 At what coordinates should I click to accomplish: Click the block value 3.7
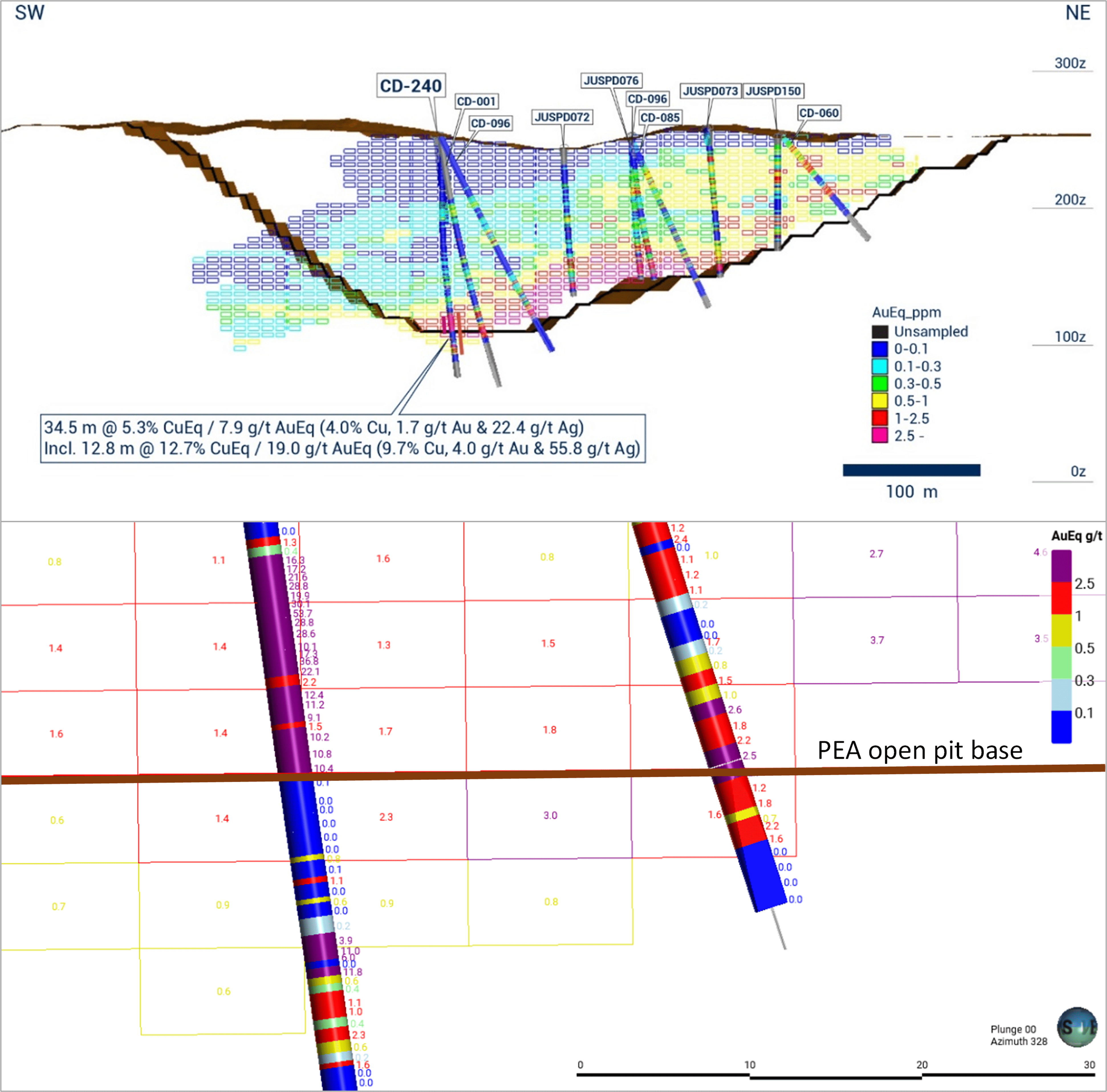tap(877, 640)
